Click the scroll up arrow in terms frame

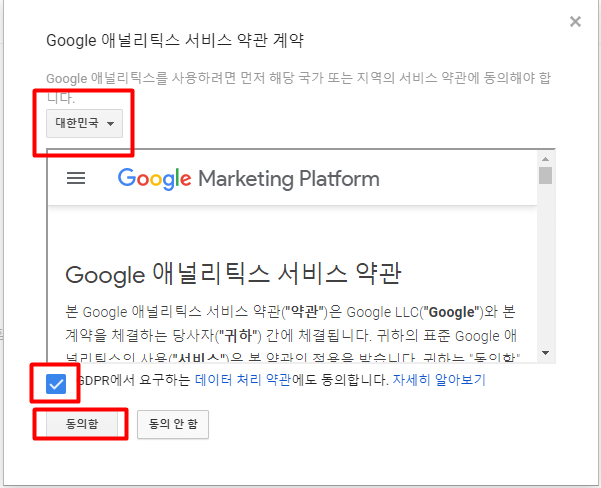coord(545,159)
